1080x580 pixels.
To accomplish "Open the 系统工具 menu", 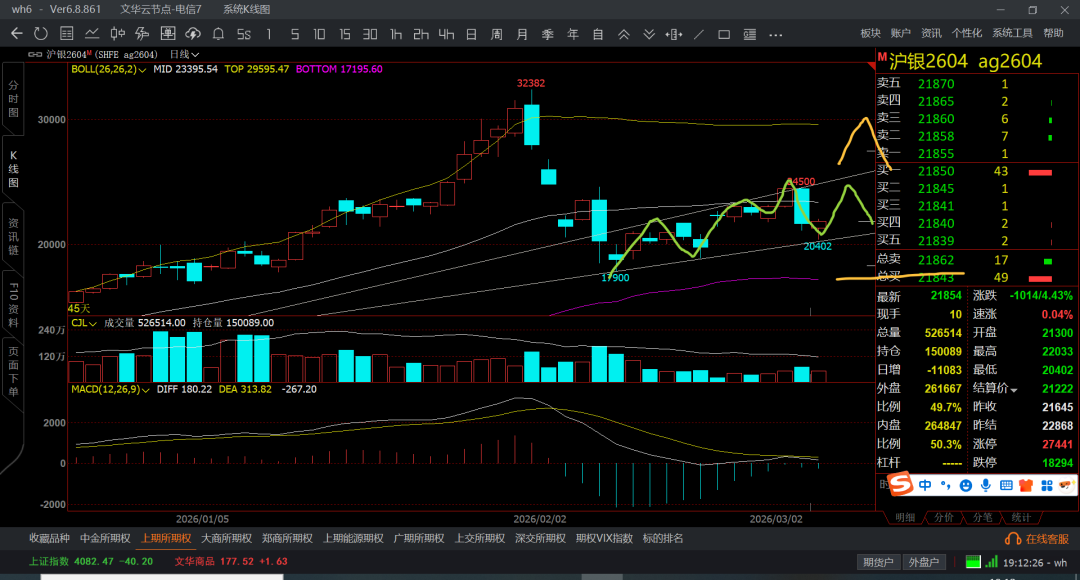I will (x=1012, y=33).
